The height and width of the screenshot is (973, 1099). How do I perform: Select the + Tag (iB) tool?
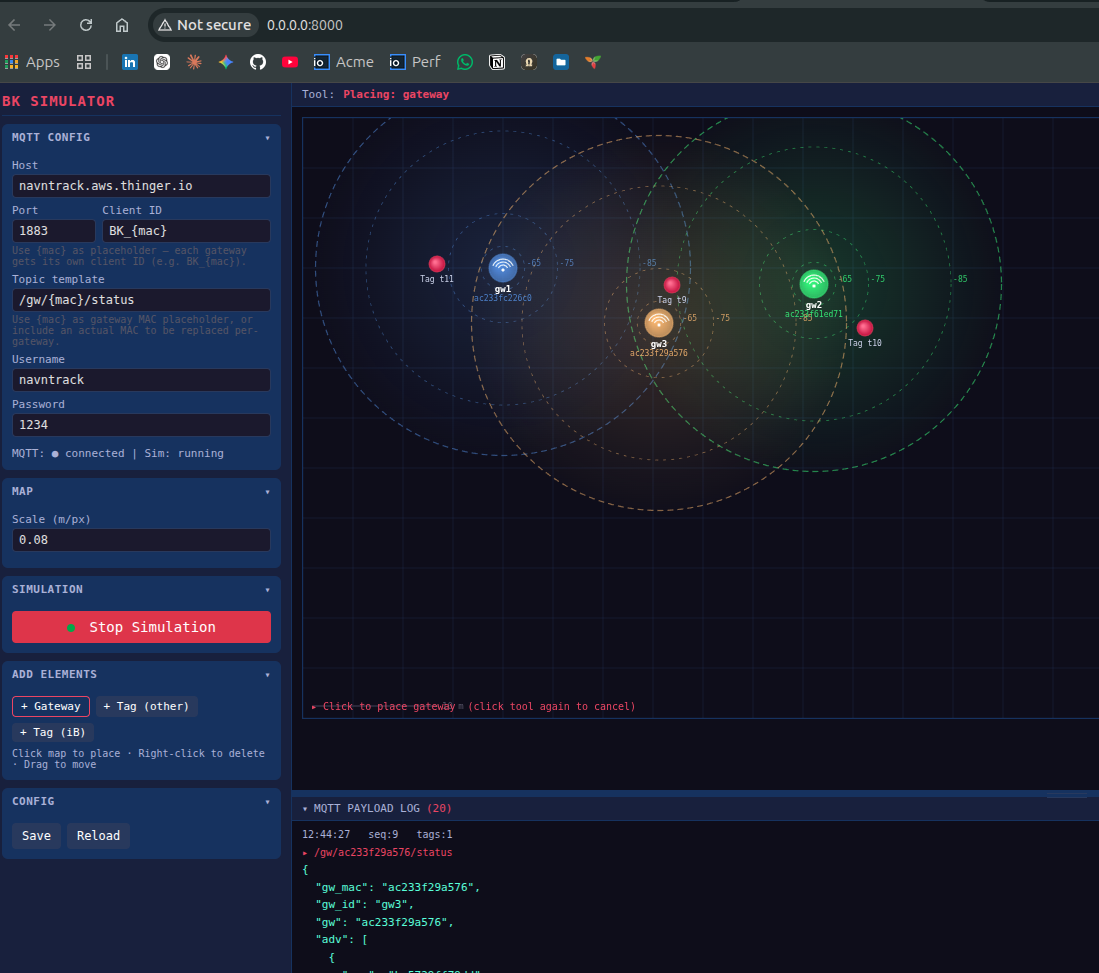click(53, 732)
